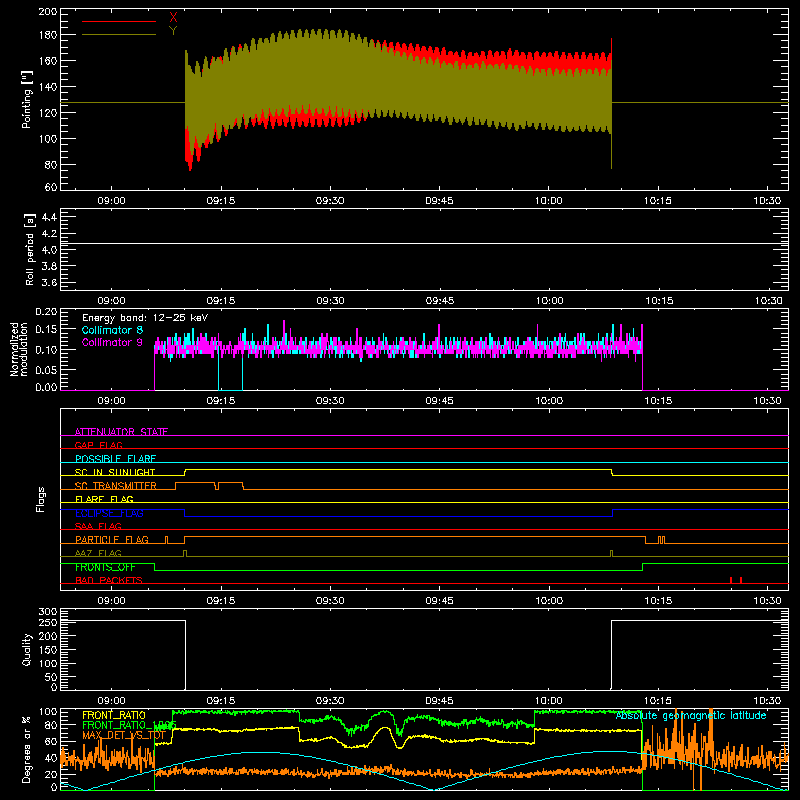Click the 4.4 tick on Roll period axis

click(x=49, y=217)
